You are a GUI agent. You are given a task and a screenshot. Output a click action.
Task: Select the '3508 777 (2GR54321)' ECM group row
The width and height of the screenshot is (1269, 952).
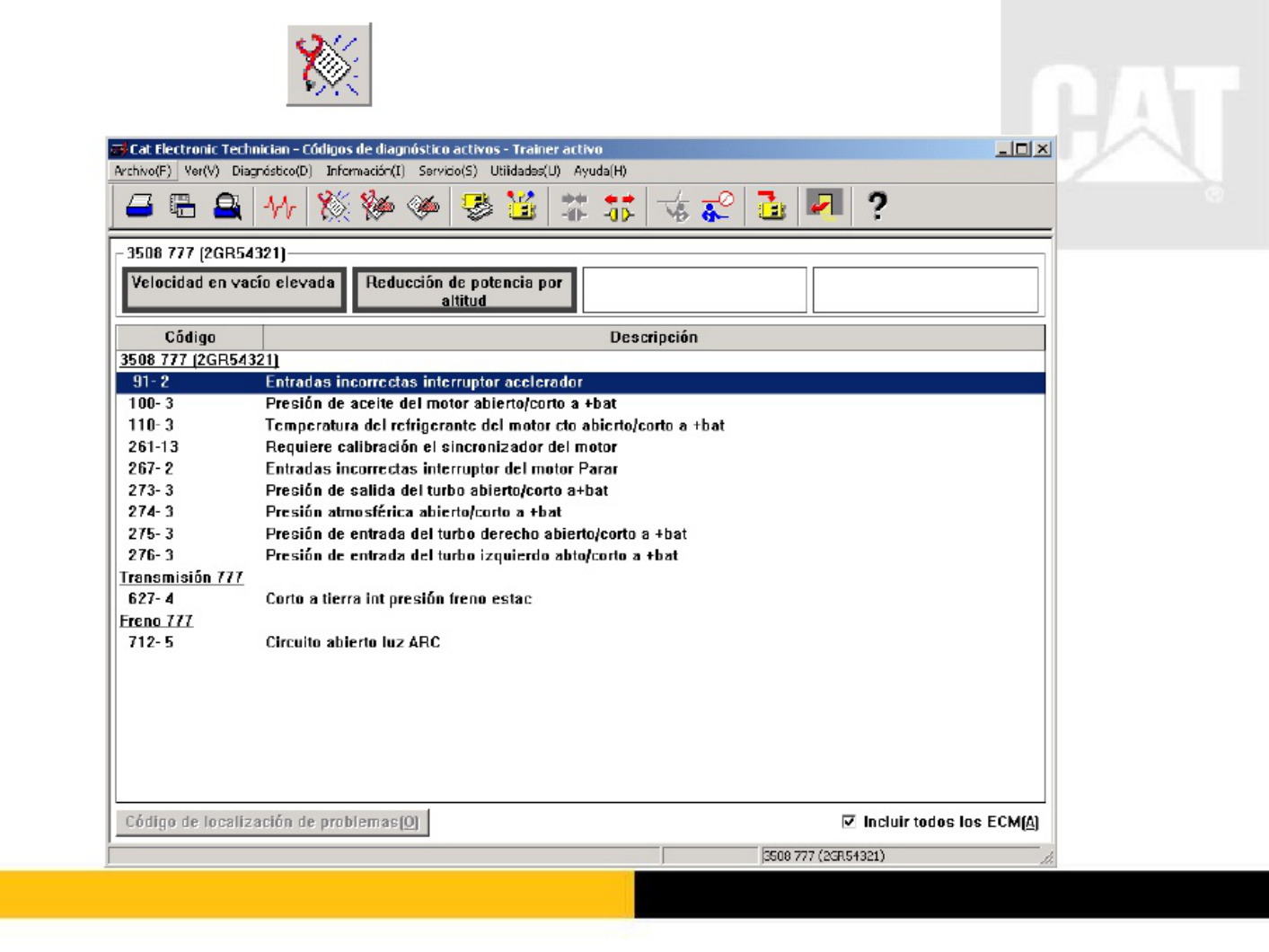pyautogui.click(x=580, y=360)
